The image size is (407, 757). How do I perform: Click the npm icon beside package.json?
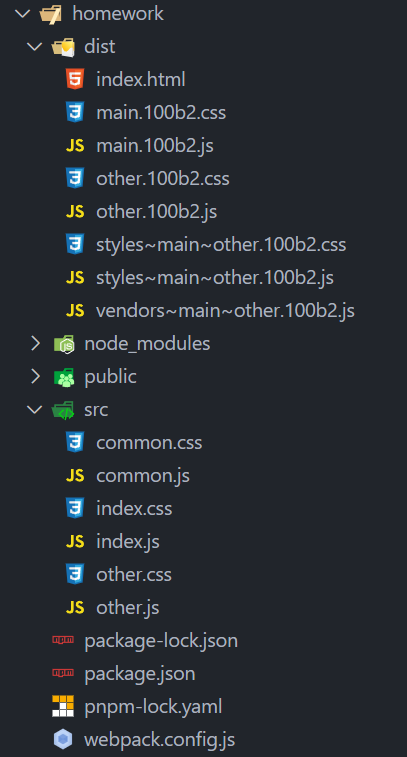click(63, 673)
